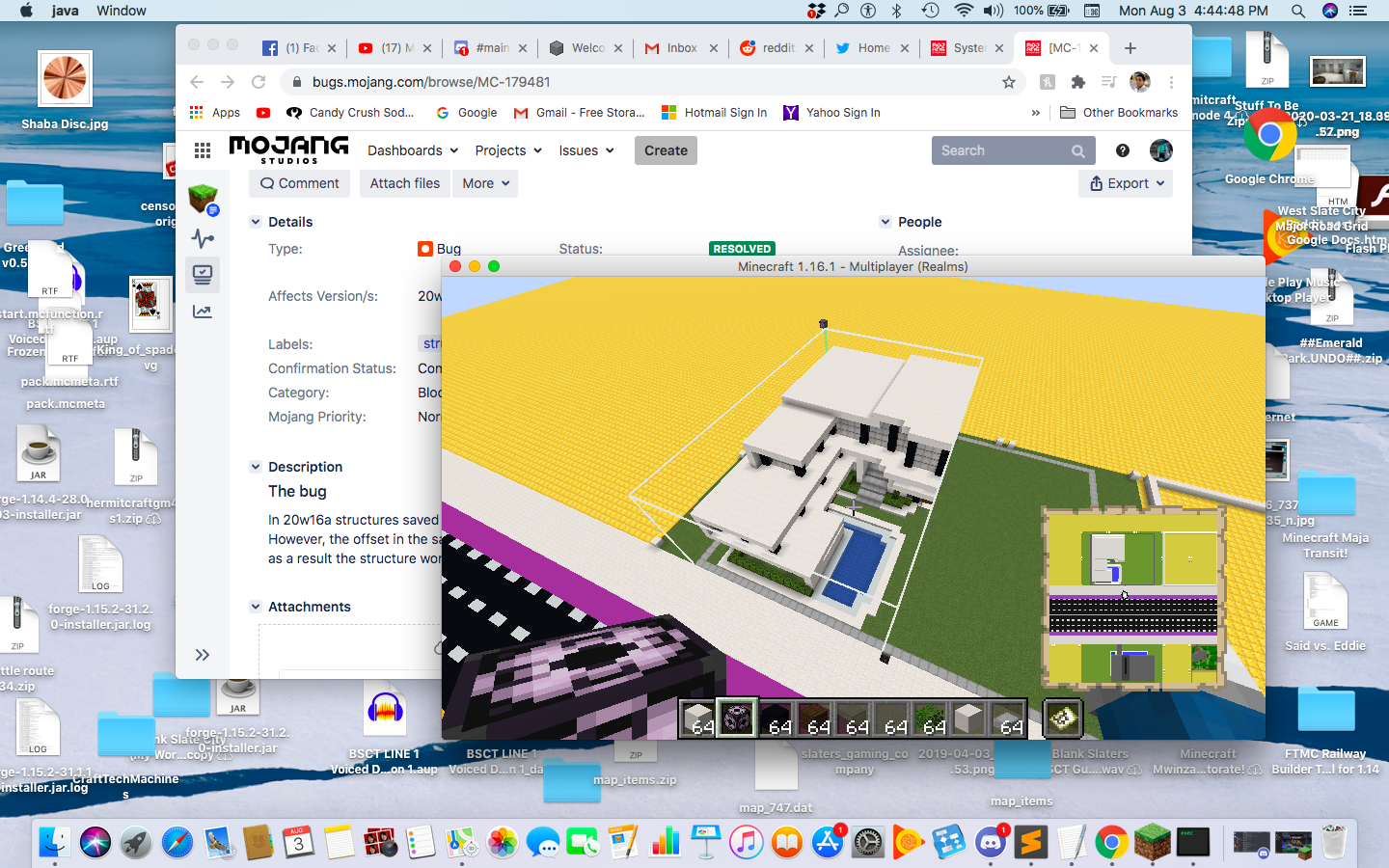
Task: Collapse the Attachments section
Action: [x=256, y=607]
